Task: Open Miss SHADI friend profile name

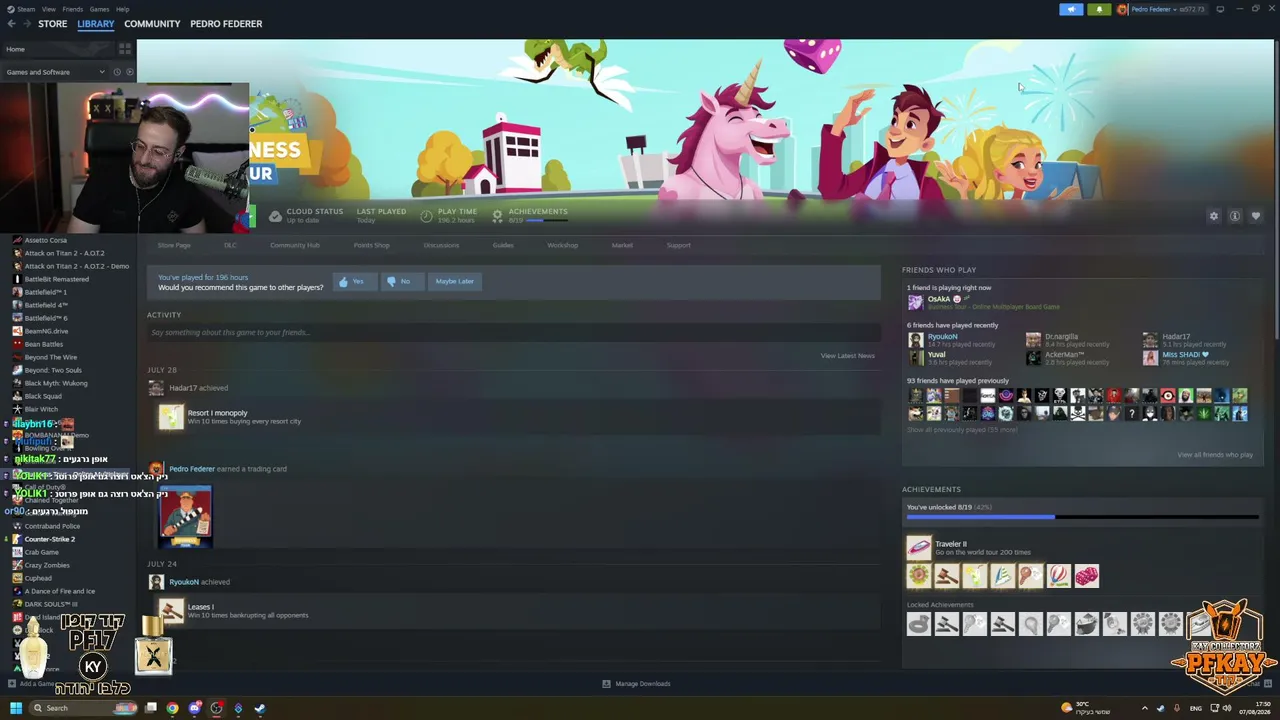Action: [x=1185, y=354]
